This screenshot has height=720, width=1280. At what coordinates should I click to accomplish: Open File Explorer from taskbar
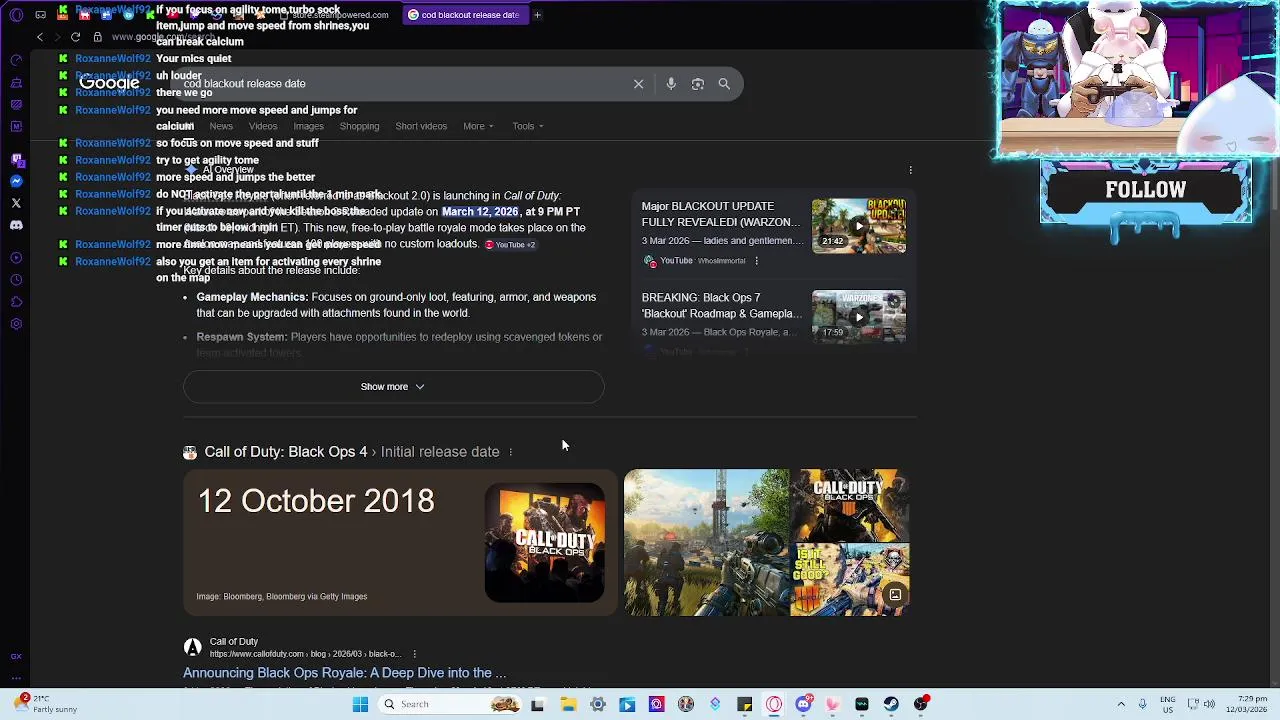point(568,704)
